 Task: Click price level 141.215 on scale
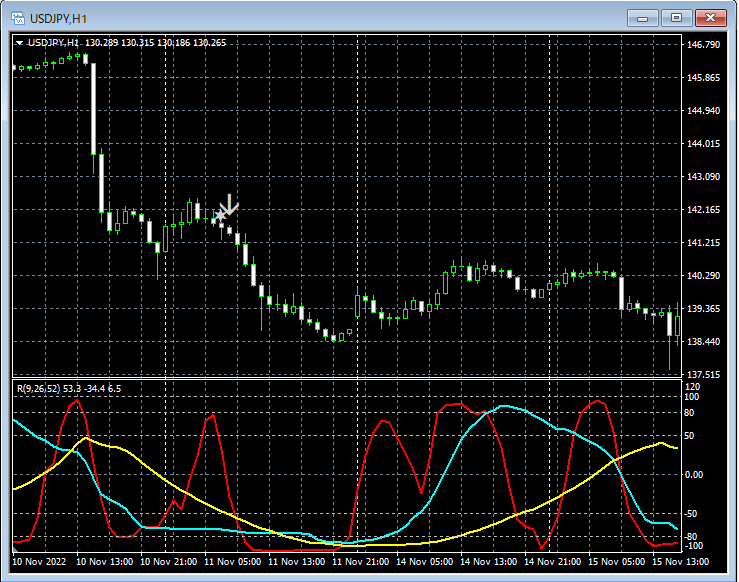[704, 243]
